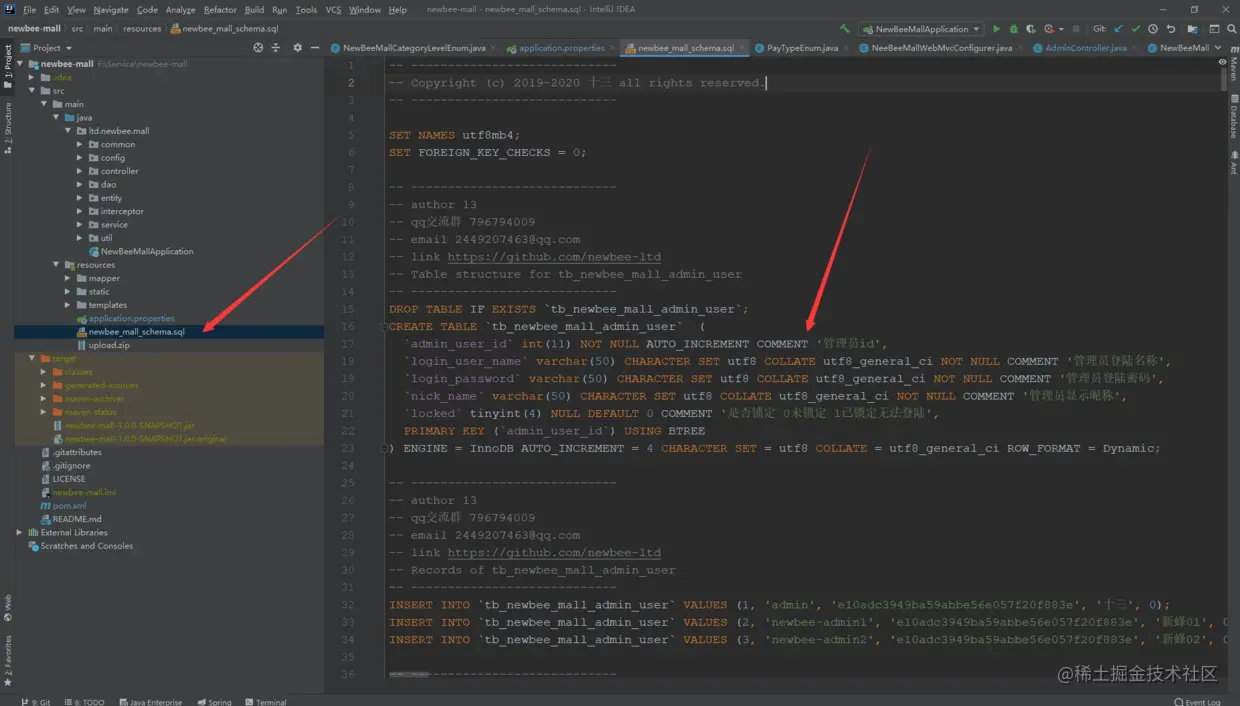Show hidden editor tabs dropdown
The width and height of the screenshot is (1240, 706).
(1219, 47)
